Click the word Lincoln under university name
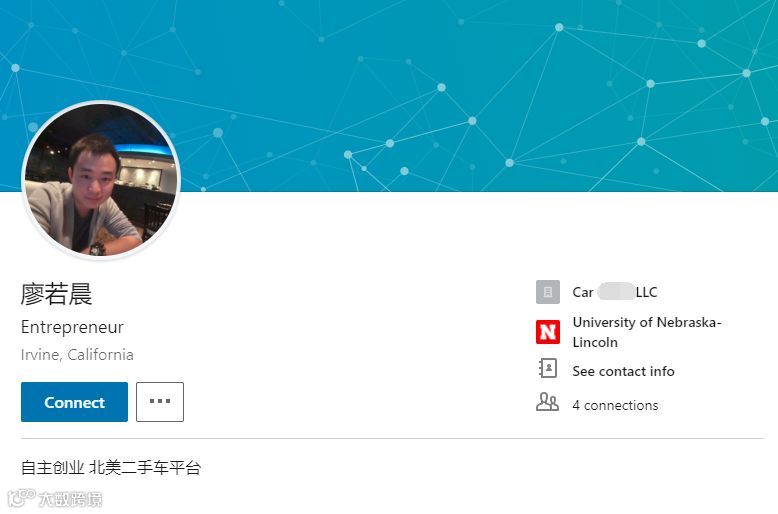 point(595,342)
